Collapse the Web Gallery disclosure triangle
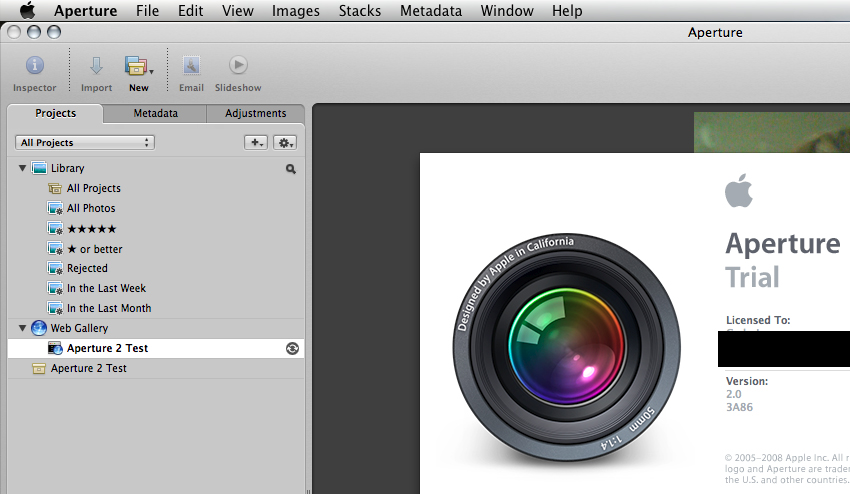Screen dimensions: 850x494 [x=22, y=328]
